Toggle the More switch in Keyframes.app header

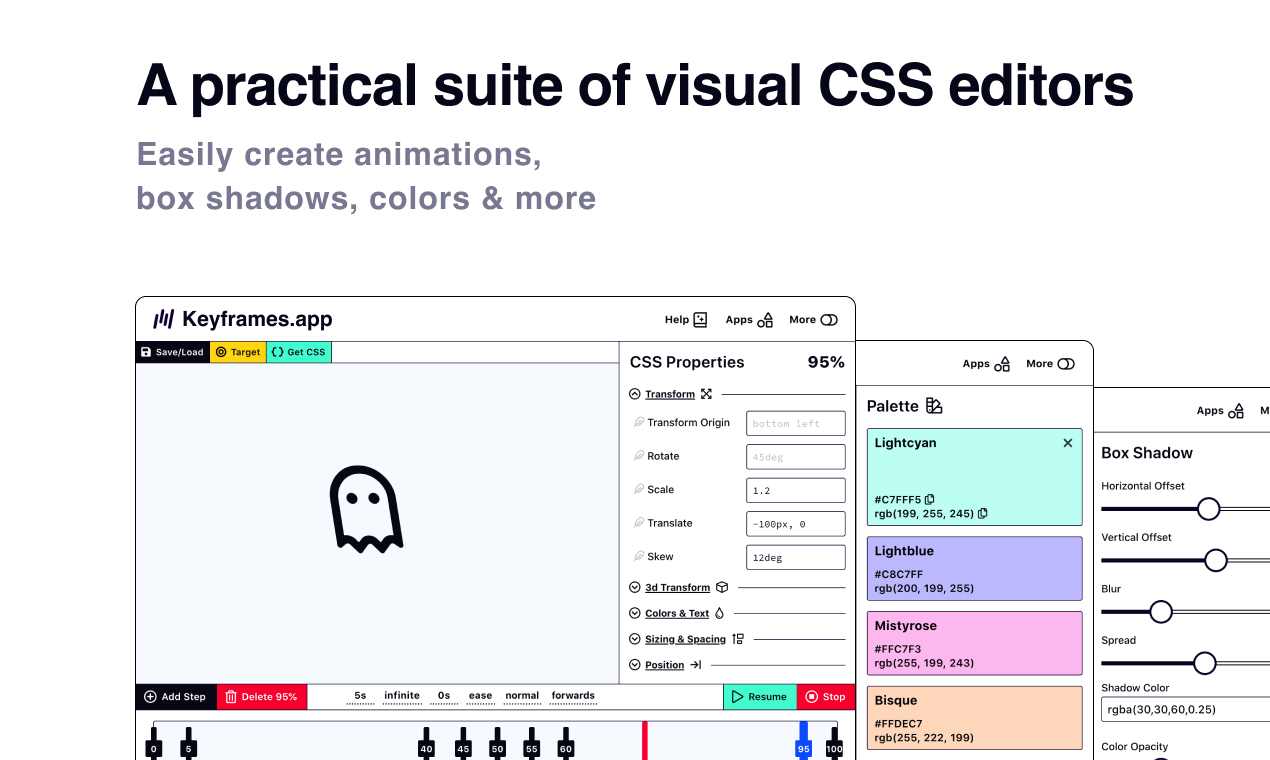tap(829, 320)
